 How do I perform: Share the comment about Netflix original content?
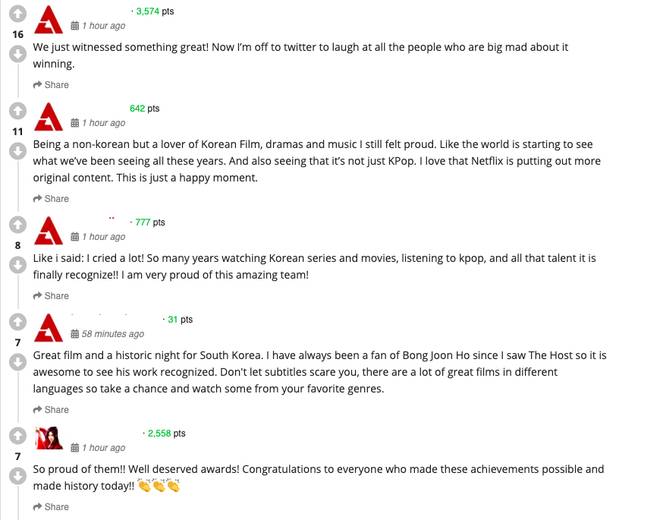coord(51,199)
